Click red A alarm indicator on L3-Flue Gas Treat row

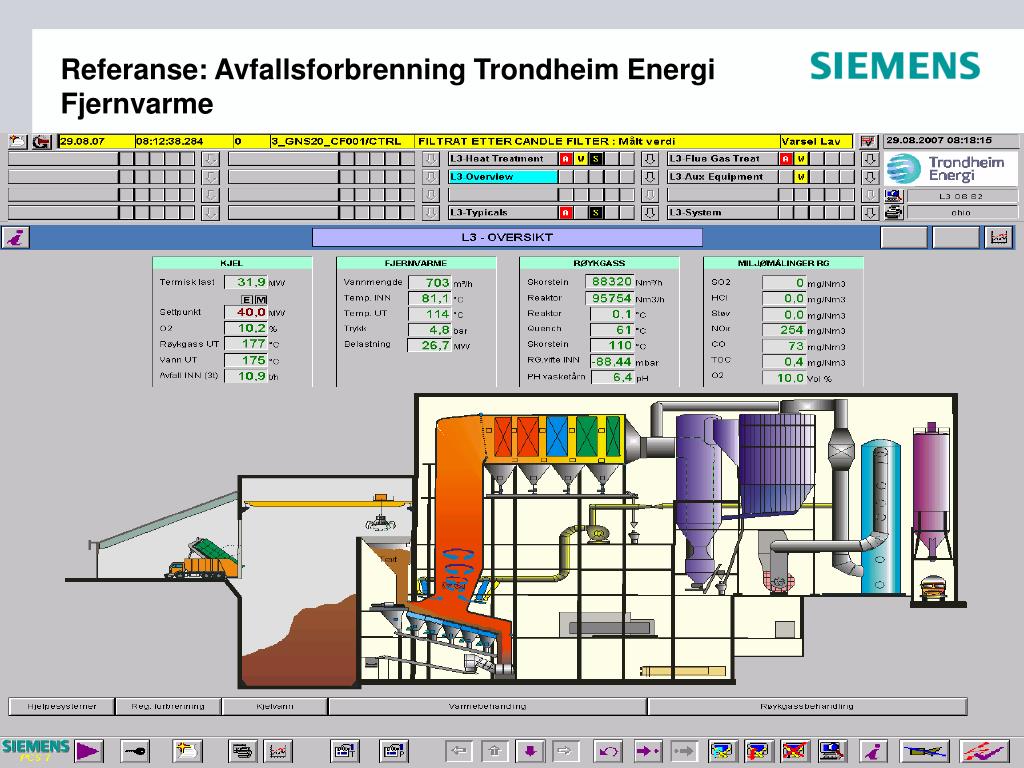(x=786, y=159)
